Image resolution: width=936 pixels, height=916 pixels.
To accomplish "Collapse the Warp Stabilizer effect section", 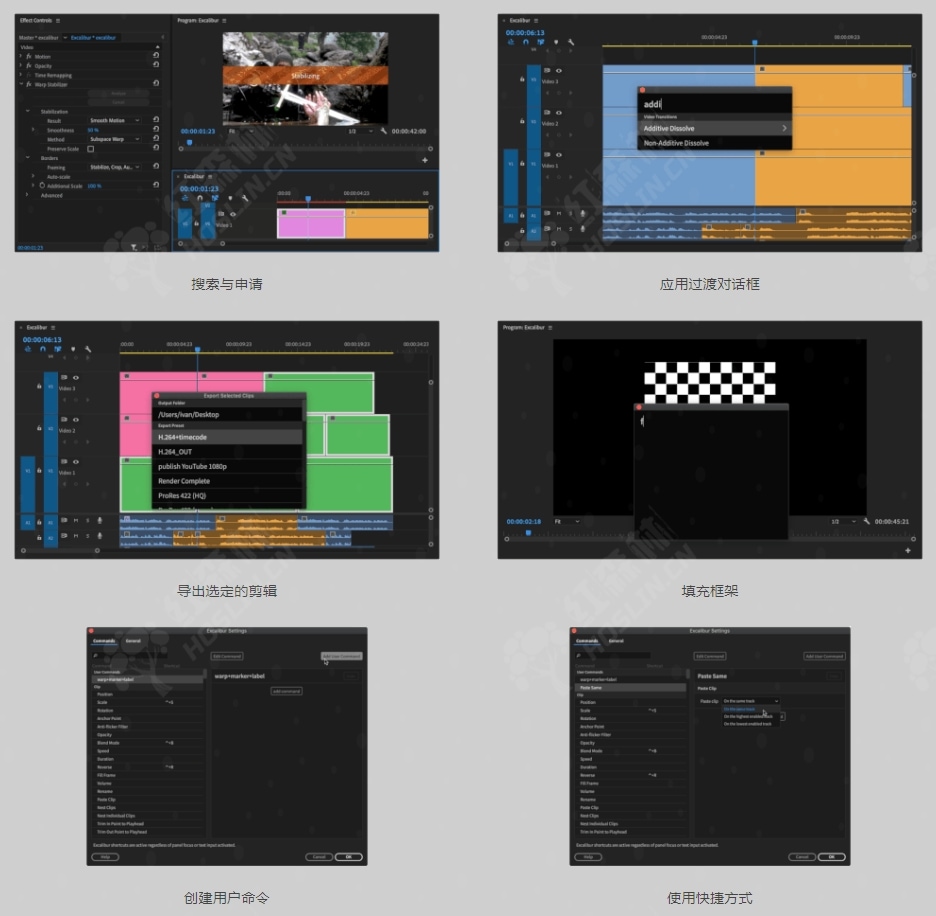I will pos(21,84).
